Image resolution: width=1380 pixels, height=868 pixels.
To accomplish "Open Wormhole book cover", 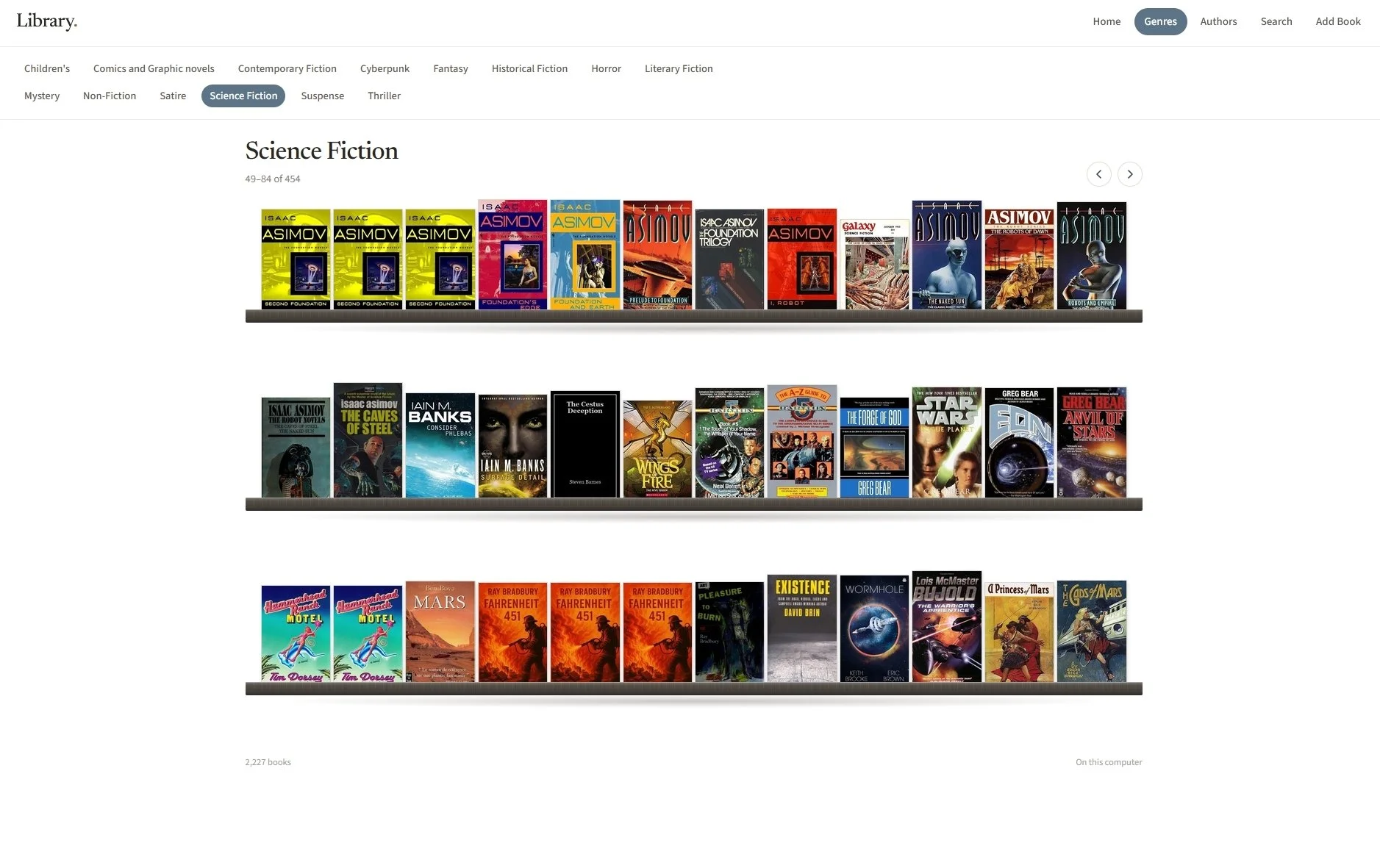I will (x=874, y=629).
